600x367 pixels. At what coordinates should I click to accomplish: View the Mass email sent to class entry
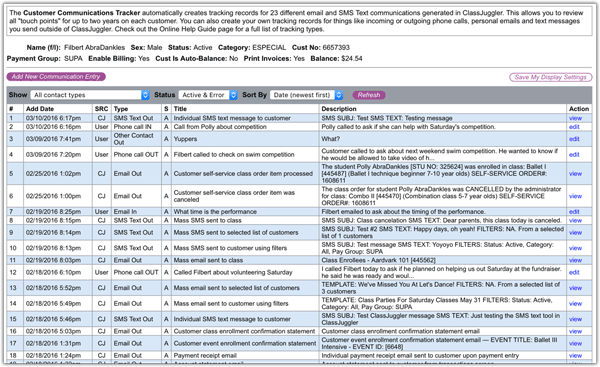click(x=575, y=260)
